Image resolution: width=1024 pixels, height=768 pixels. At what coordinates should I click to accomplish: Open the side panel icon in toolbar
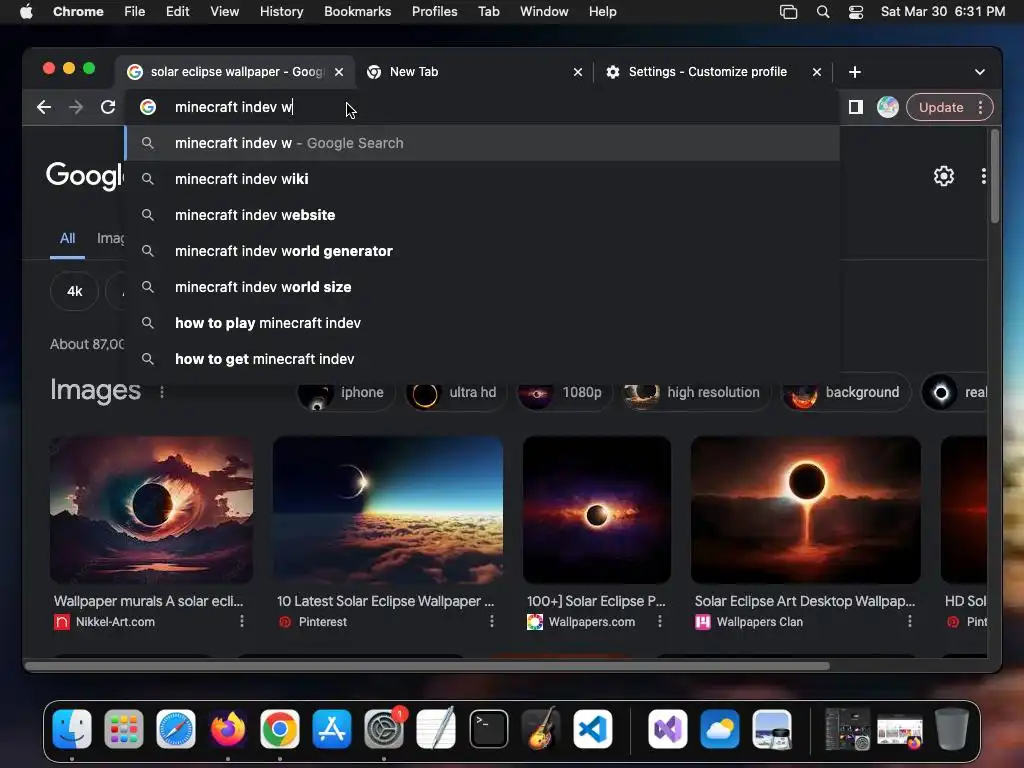(856, 107)
